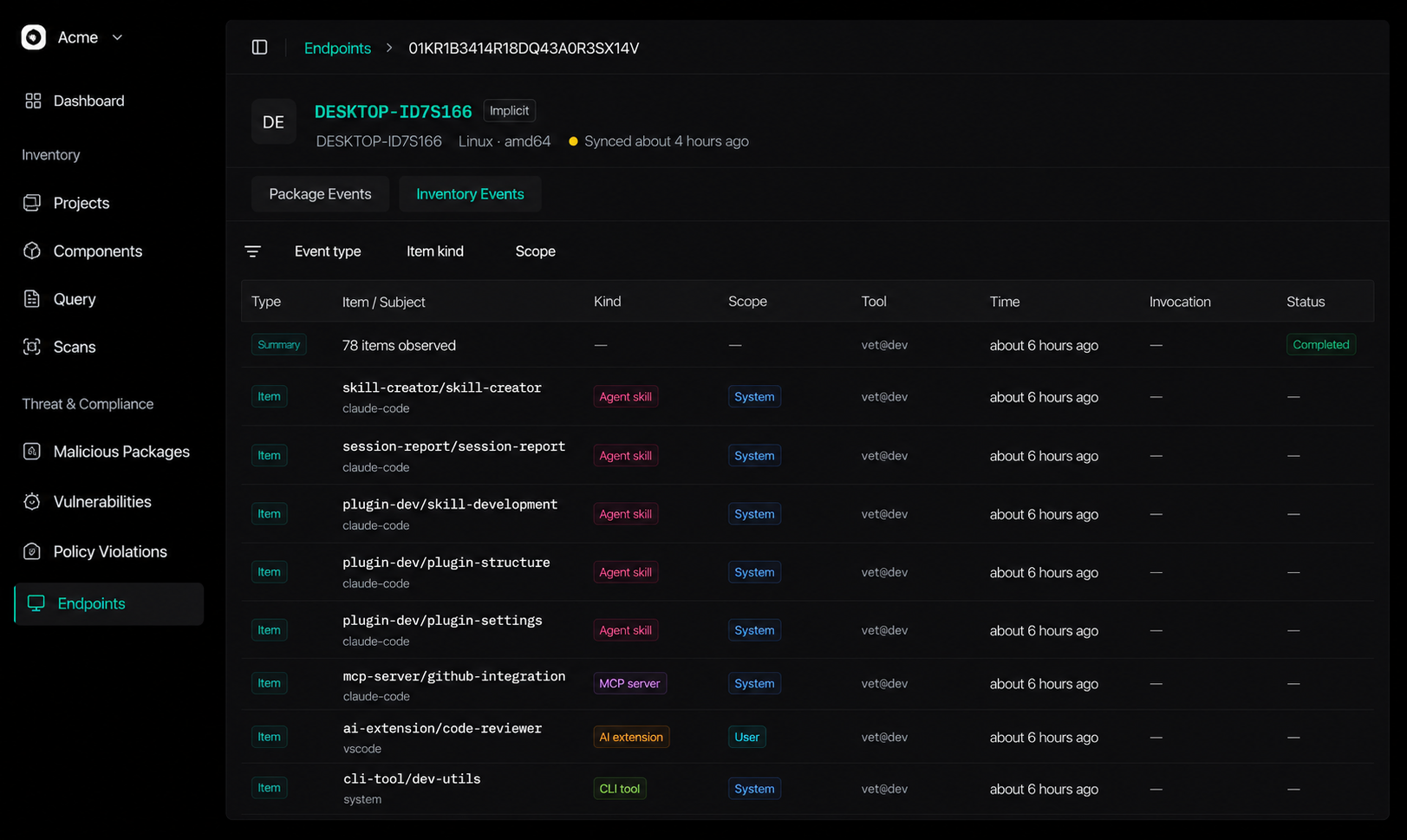
Task: Click the vscode subtitle text
Action: tap(362, 749)
